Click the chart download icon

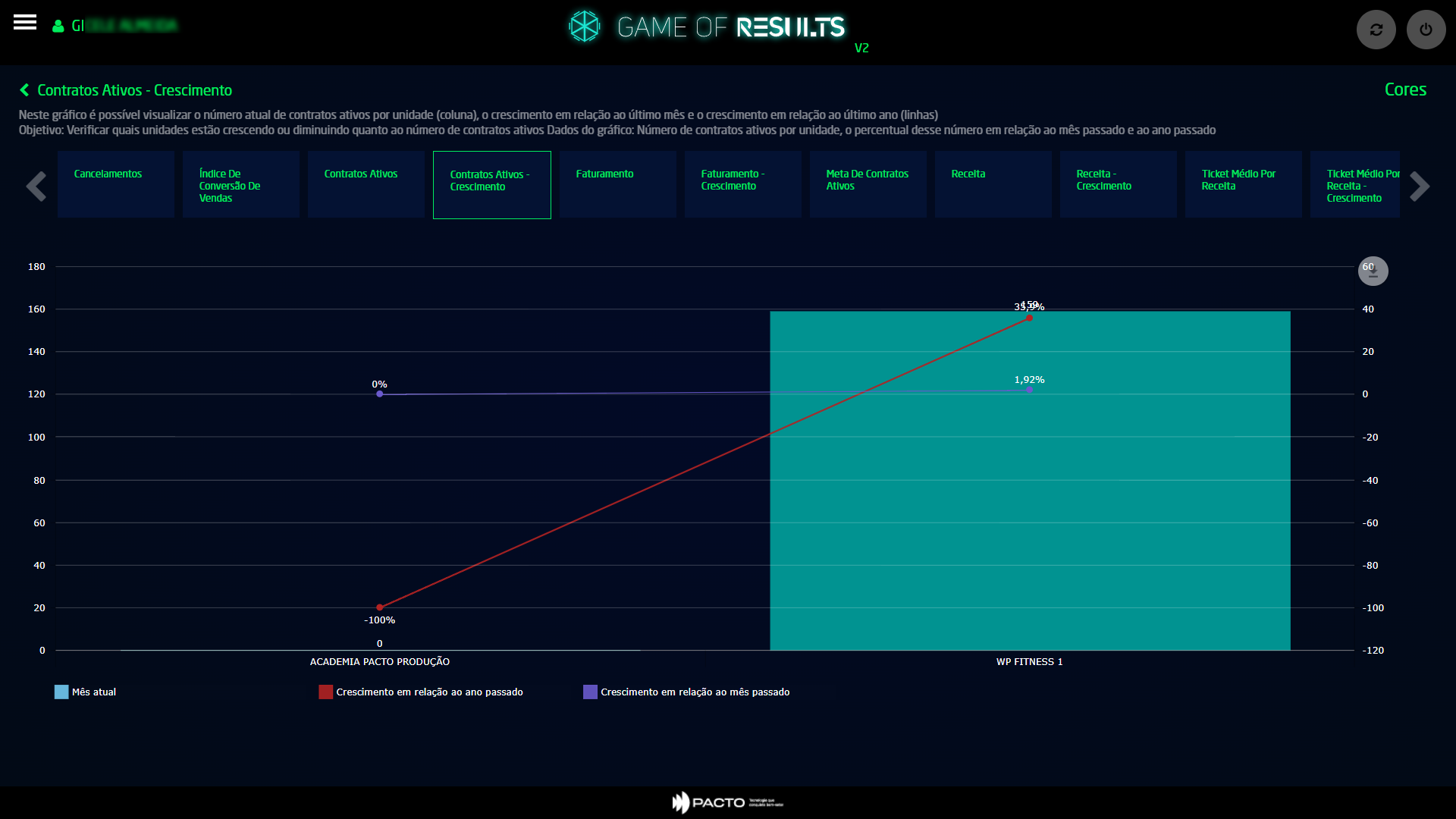click(x=1373, y=271)
